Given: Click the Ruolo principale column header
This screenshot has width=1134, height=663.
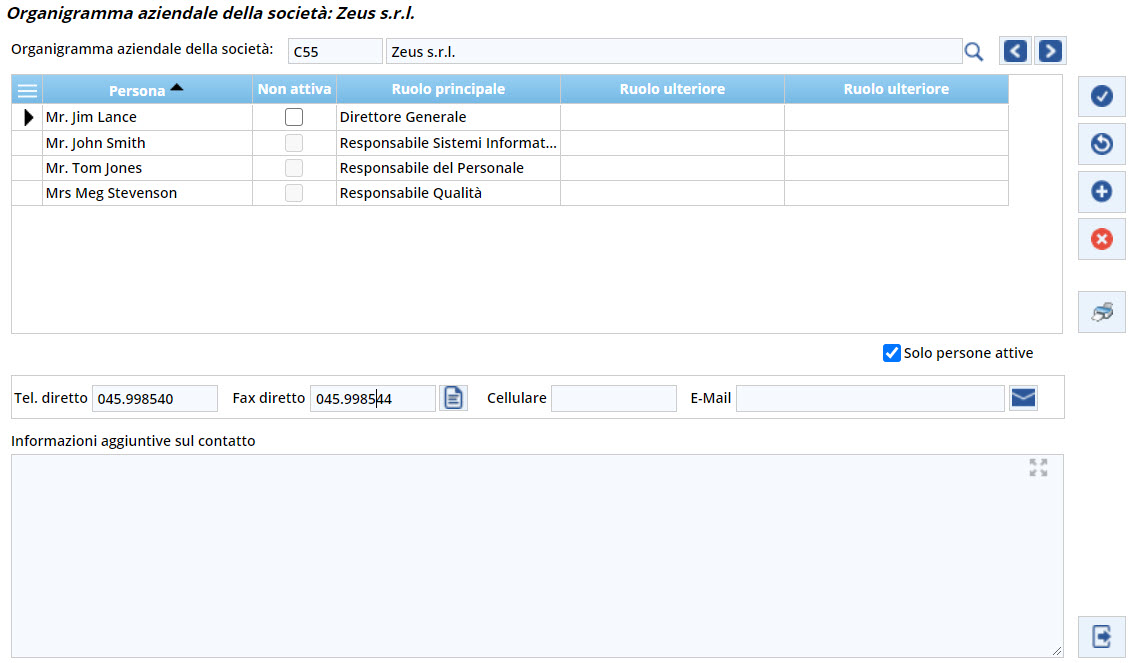Looking at the screenshot, I should [x=448, y=89].
